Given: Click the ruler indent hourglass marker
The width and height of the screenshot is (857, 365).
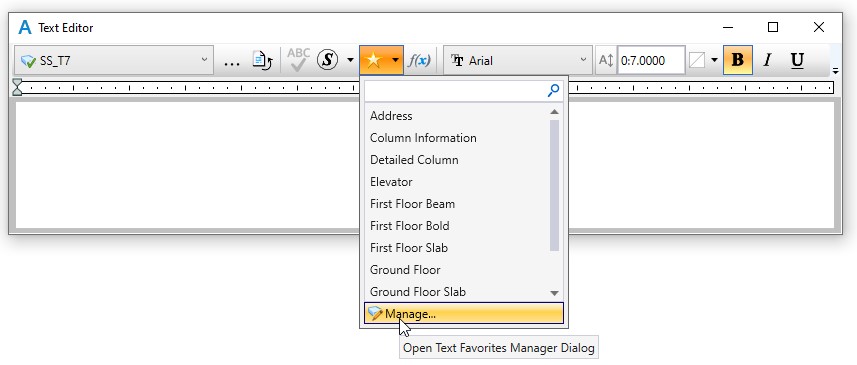Looking at the screenshot, I should pyautogui.click(x=17, y=87).
